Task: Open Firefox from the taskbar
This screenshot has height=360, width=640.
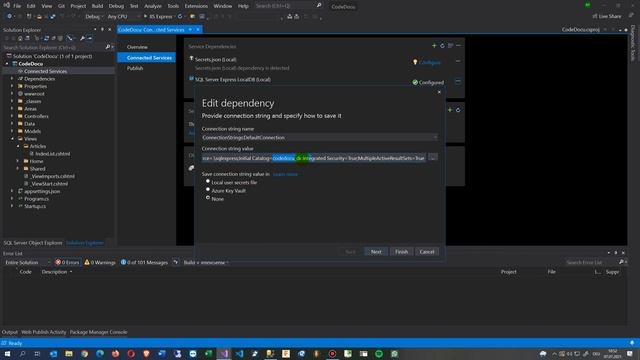Action: (x=116, y=354)
